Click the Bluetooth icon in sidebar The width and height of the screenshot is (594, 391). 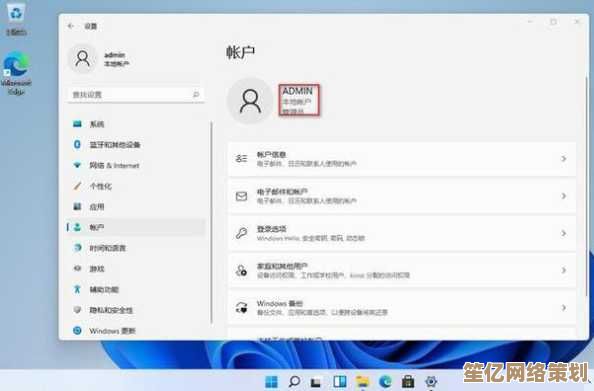(77, 144)
